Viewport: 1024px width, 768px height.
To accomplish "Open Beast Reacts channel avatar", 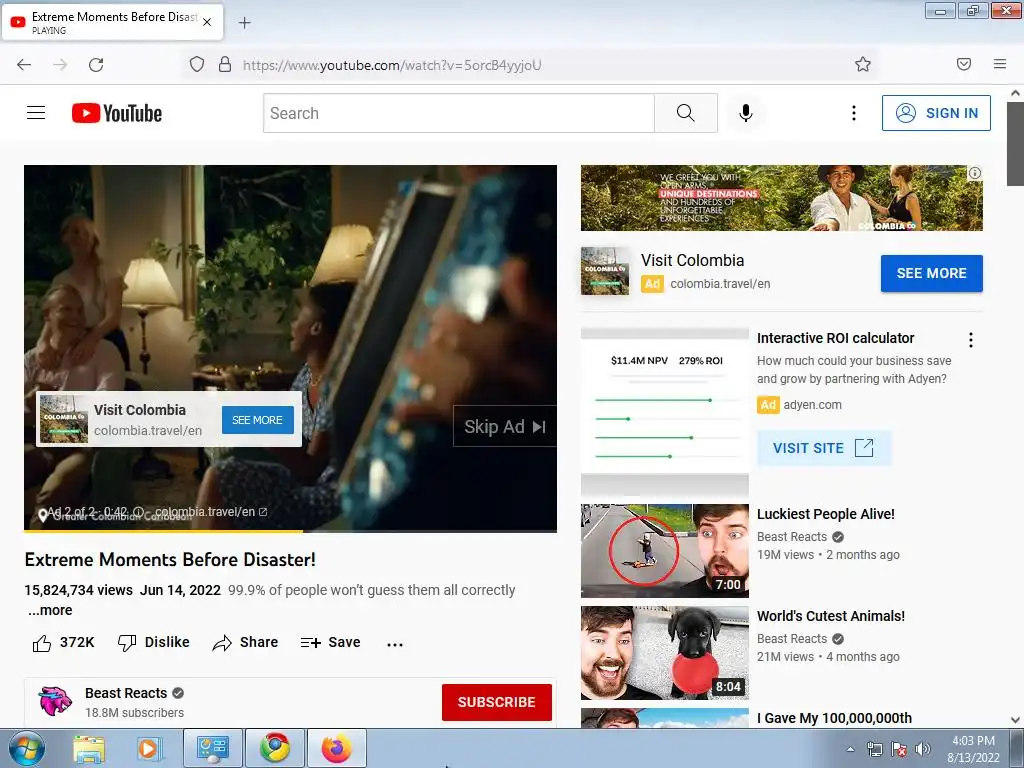I will 55,701.
